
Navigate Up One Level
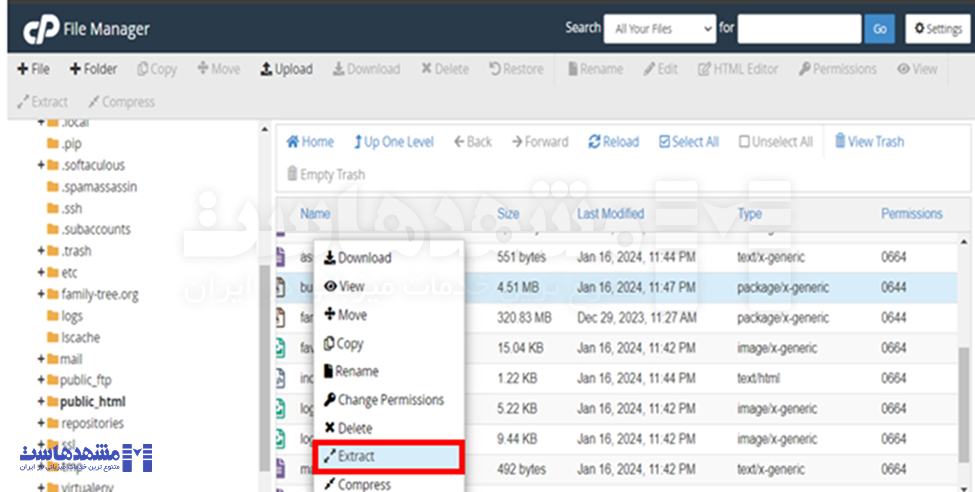coord(394,142)
